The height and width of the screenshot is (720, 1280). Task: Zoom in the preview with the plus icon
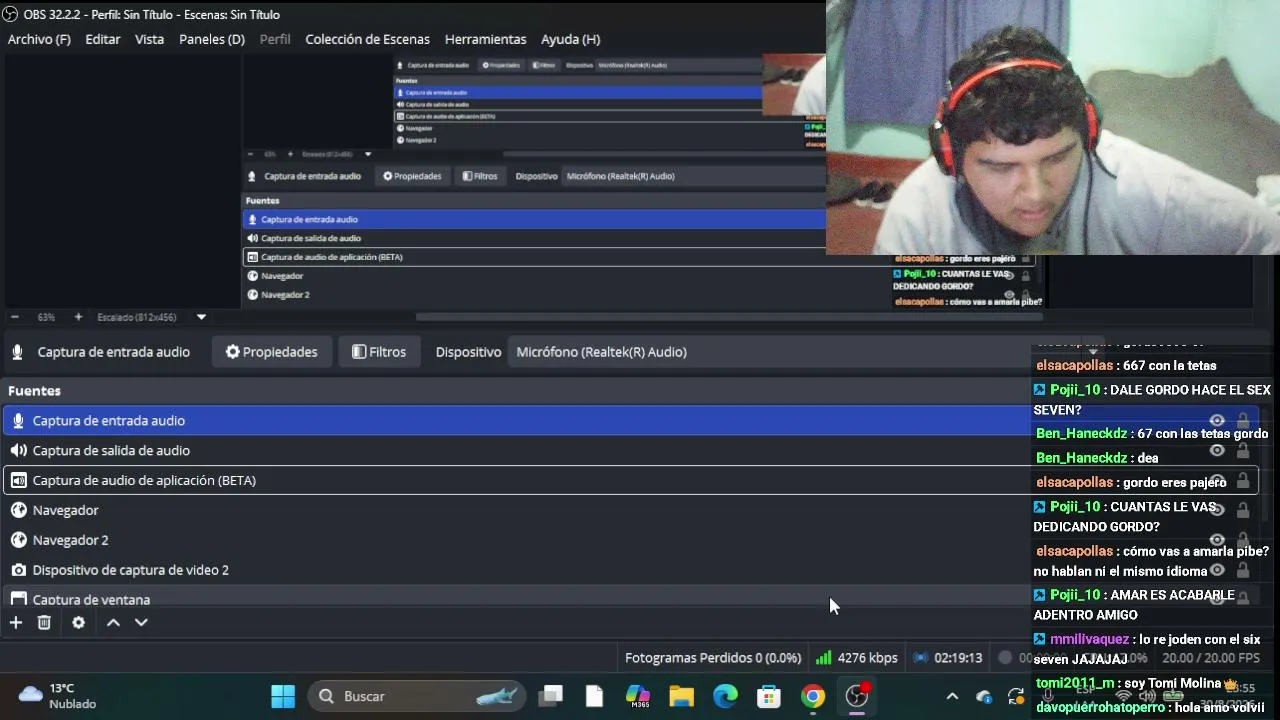pos(78,317)
